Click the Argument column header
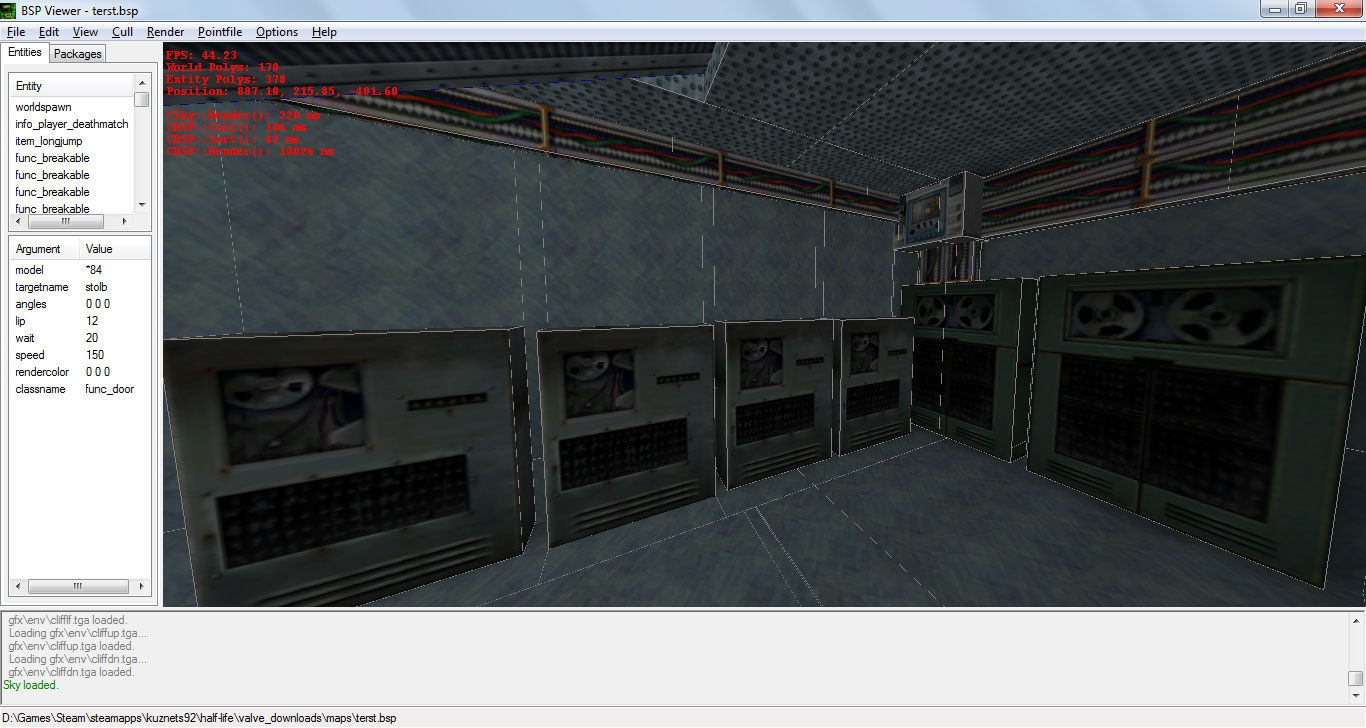Viewport: 1366px width, 728px height. tap(44, 249)
